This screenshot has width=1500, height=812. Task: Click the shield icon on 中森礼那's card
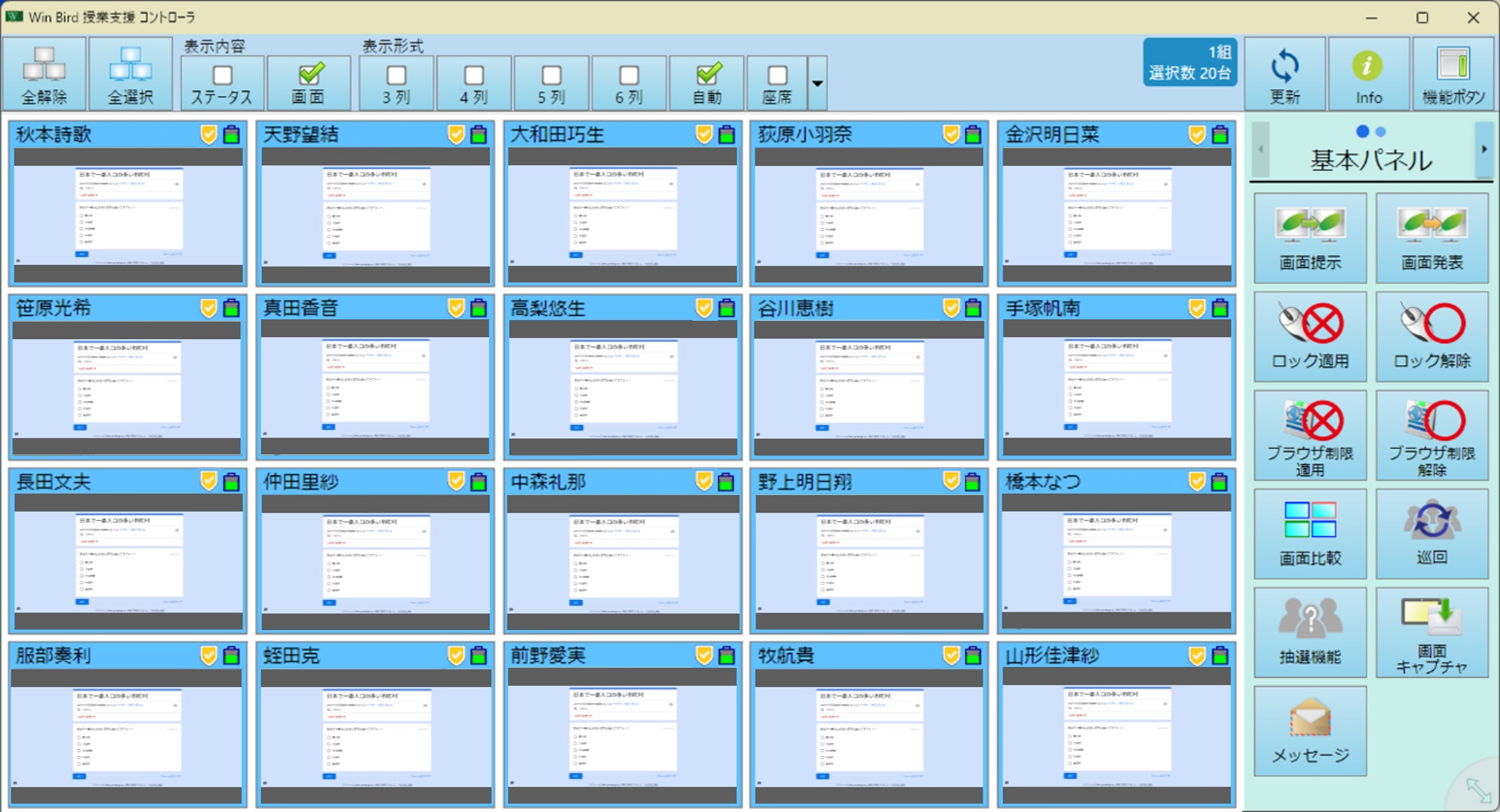coord(703,481)
